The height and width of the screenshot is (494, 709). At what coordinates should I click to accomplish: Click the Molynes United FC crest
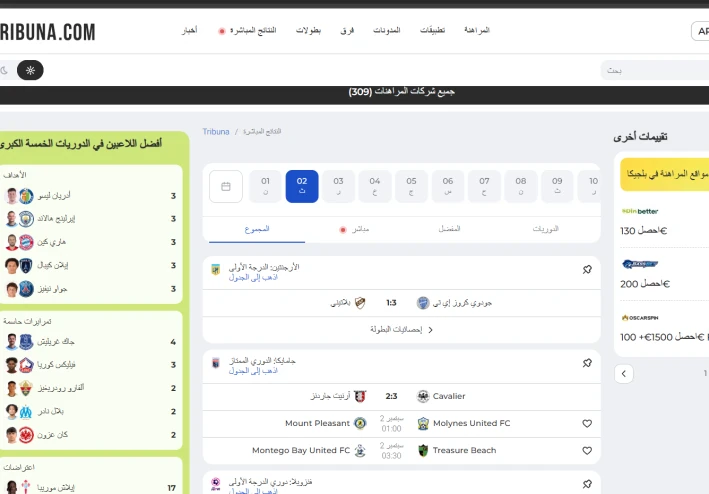click(423, 423)
